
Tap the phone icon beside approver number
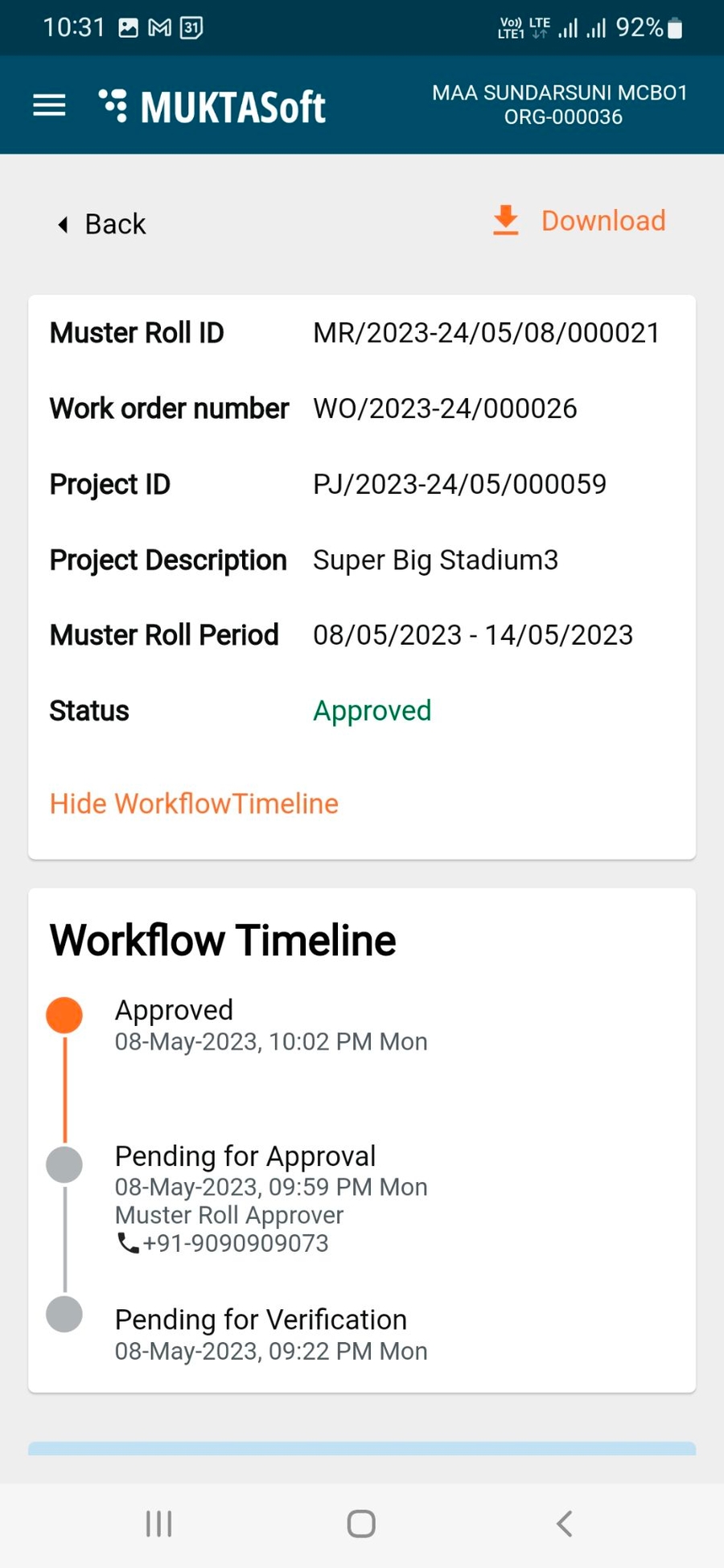coord(128,1243)
